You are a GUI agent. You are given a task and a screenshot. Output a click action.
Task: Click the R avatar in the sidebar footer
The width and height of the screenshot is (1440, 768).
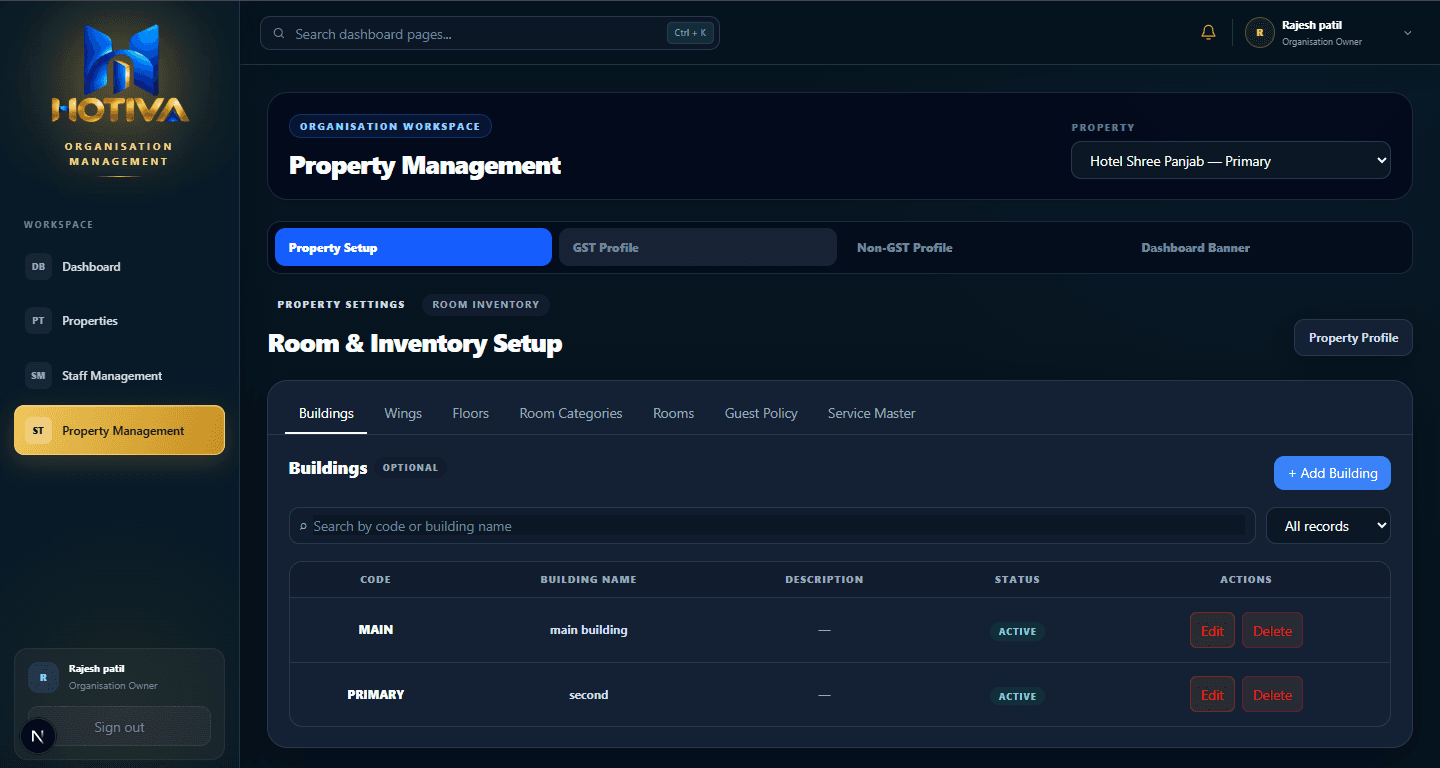[x=43, y=677]
